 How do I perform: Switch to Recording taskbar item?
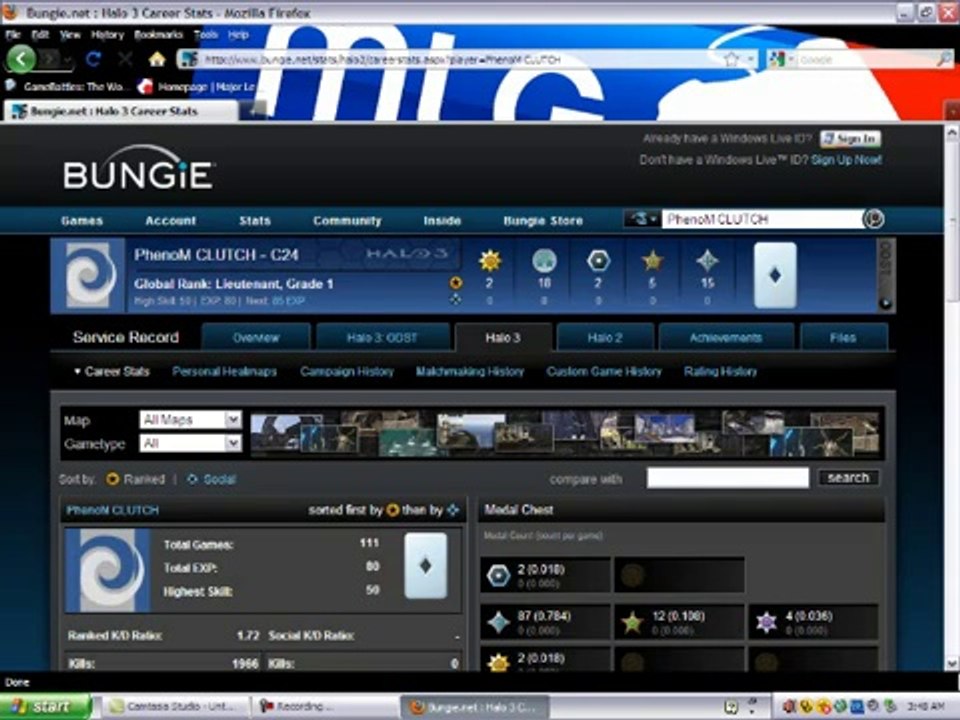tap(326, 707)
